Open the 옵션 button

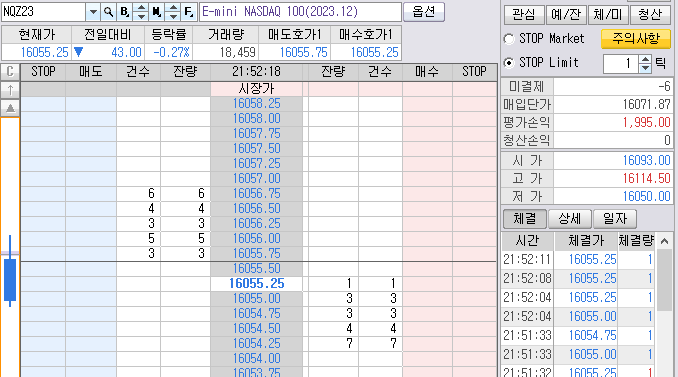424,12
